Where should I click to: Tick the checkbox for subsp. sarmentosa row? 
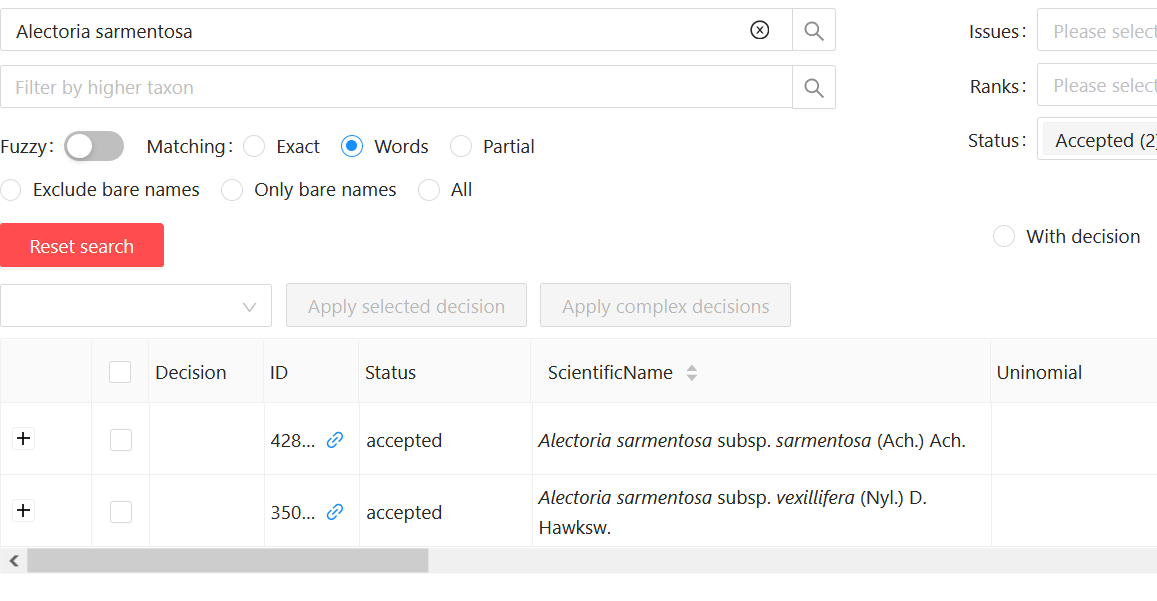120,439
